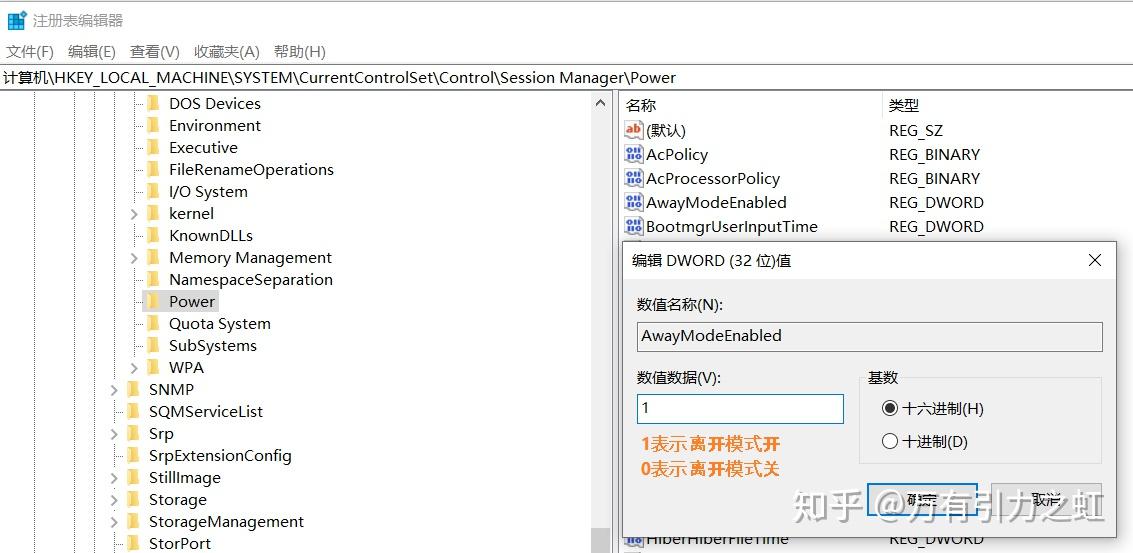Click the 数值名称 AwayModeEnabled field
This screenshot has height=553, width=1133.
869,337
